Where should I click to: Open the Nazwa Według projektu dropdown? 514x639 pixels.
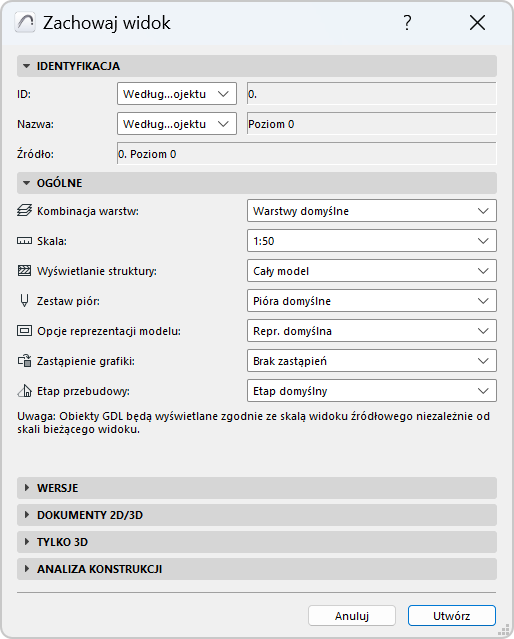pyautogui.click(x=177, y=124)
